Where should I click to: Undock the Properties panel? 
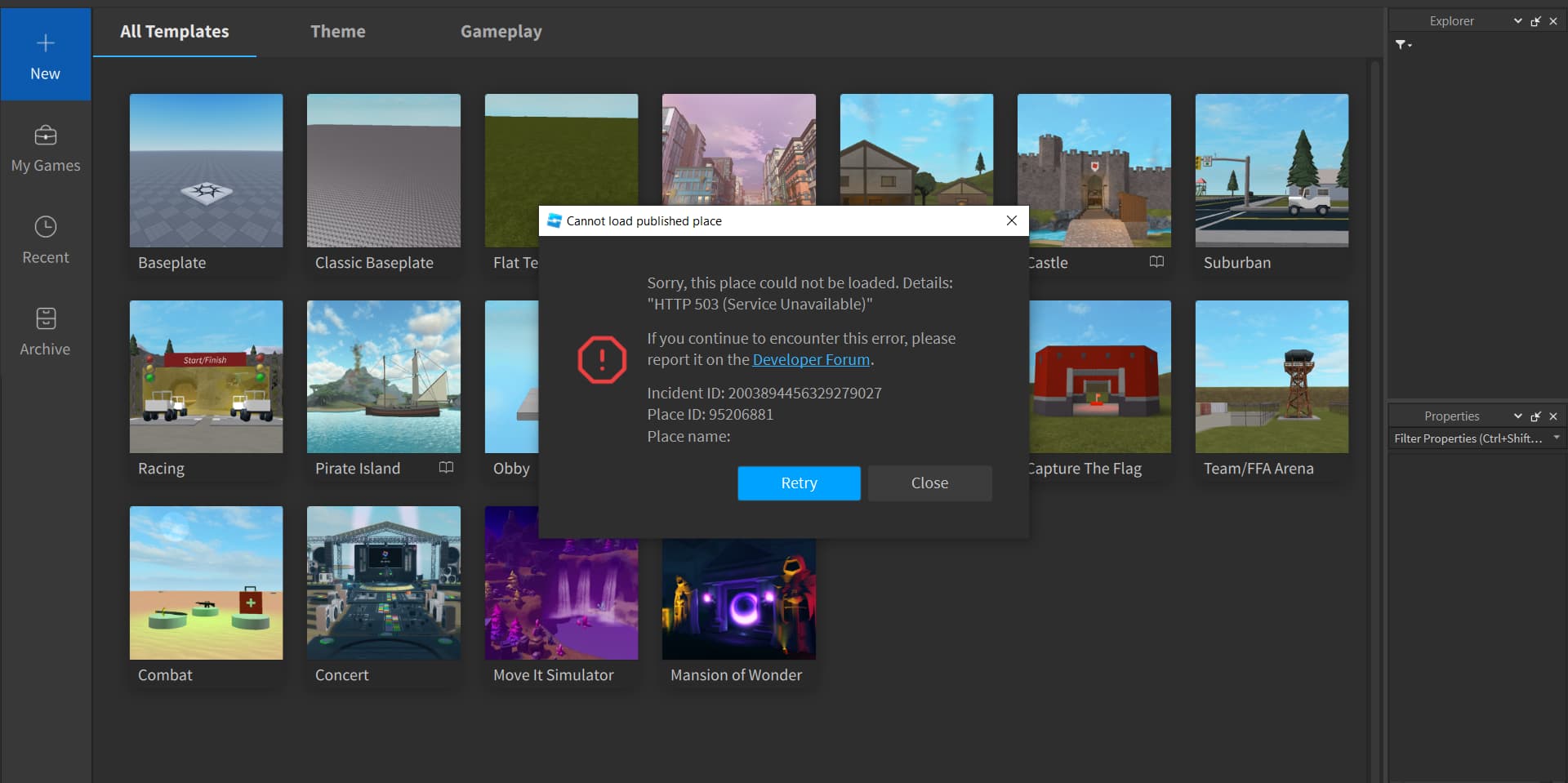1535,416
